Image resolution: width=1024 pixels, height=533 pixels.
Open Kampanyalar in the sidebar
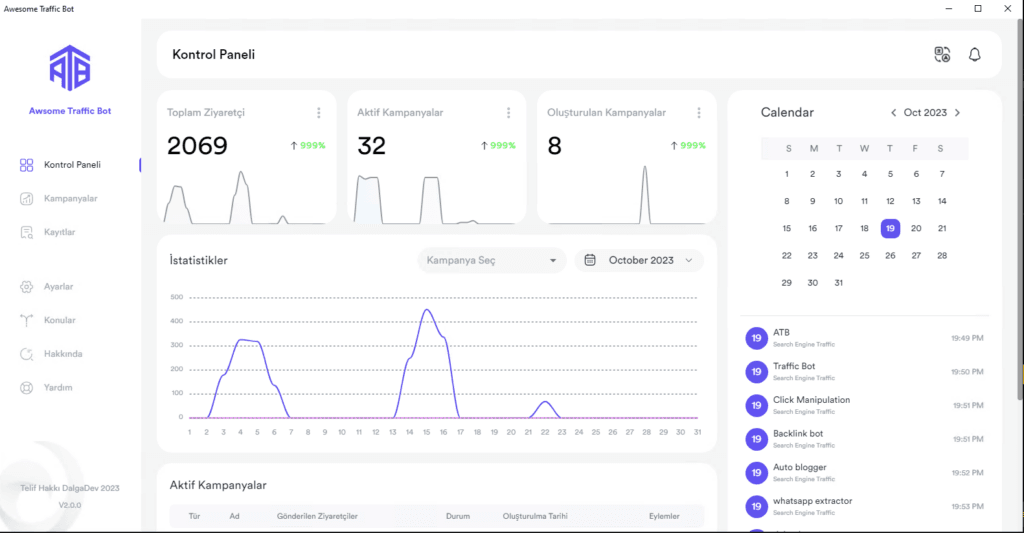[69, 199]
